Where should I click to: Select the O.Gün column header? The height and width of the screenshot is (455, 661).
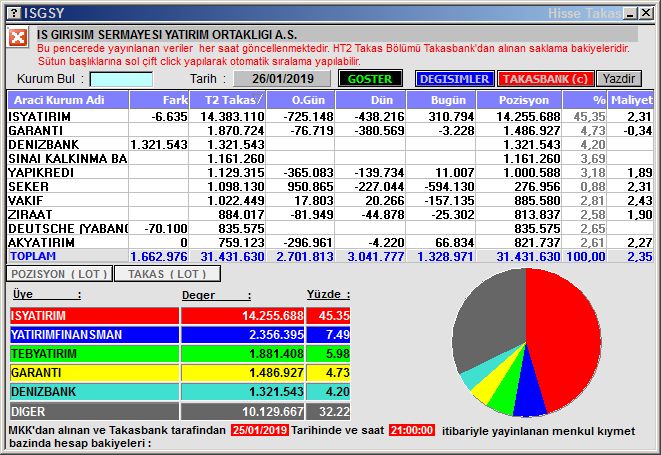tap(301, 100)
